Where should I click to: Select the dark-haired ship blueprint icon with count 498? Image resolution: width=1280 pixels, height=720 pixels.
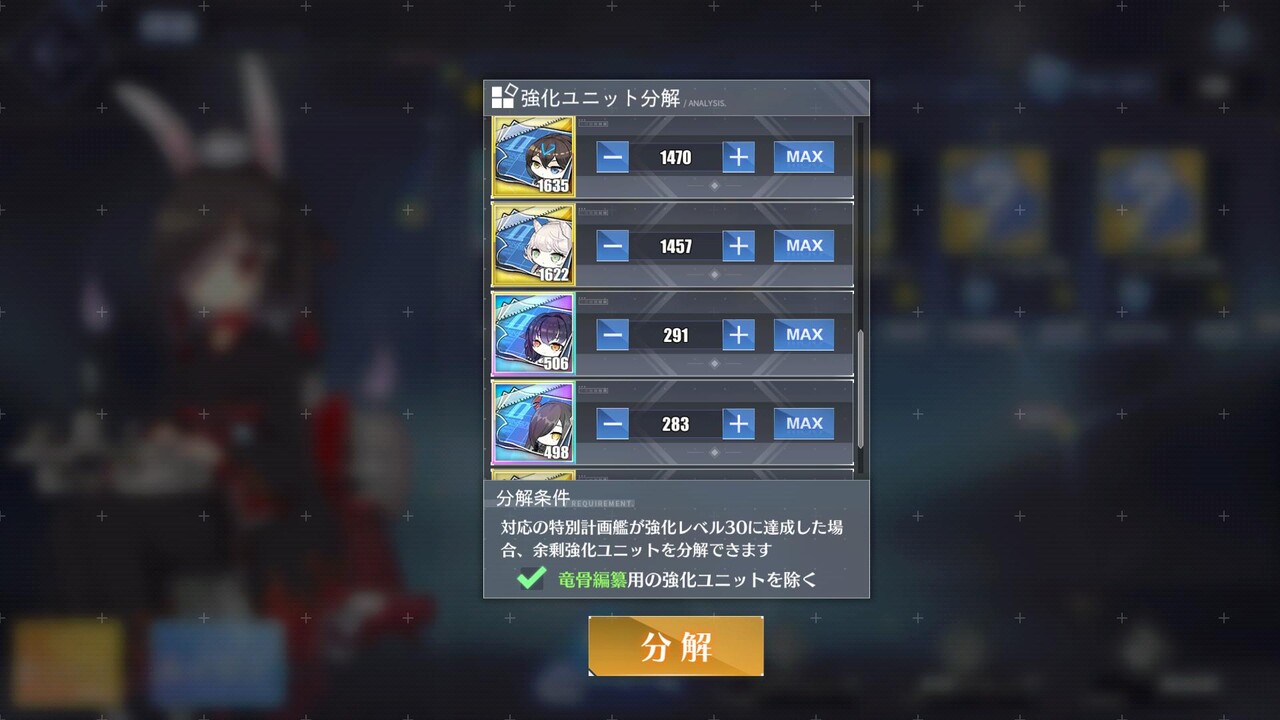click(534, 423)
